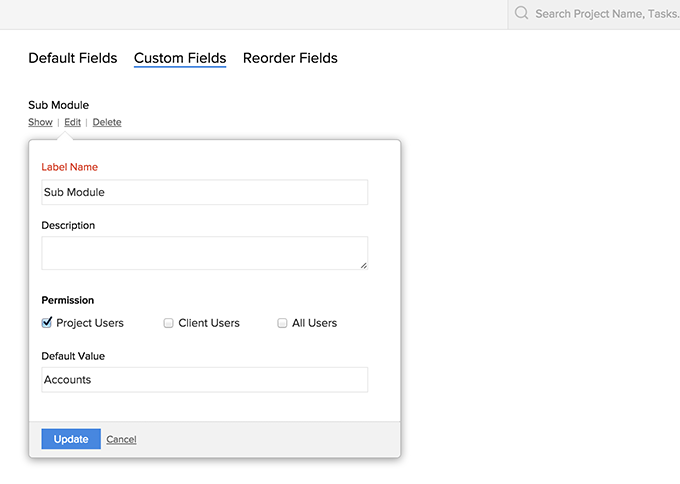Image resolution: width=680 pixels, height=484 pixels.
Task: Click the magnifier search icon
Action: (x=521, y=14)
